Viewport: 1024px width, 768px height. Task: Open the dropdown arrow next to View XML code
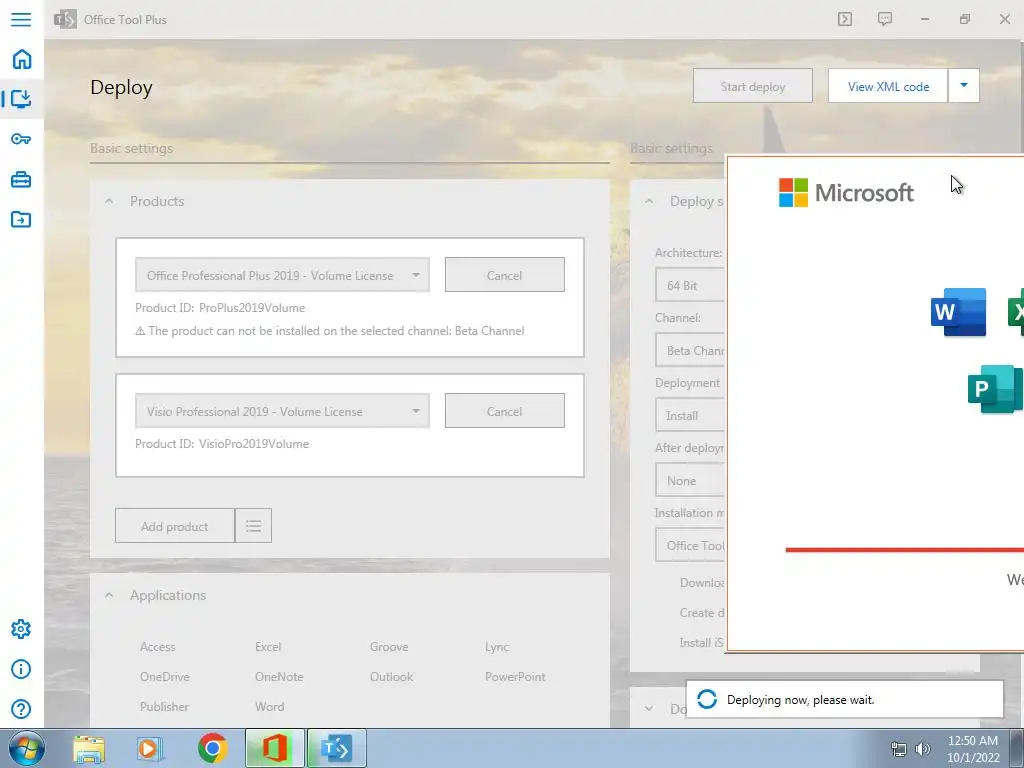tap(964, 86)
